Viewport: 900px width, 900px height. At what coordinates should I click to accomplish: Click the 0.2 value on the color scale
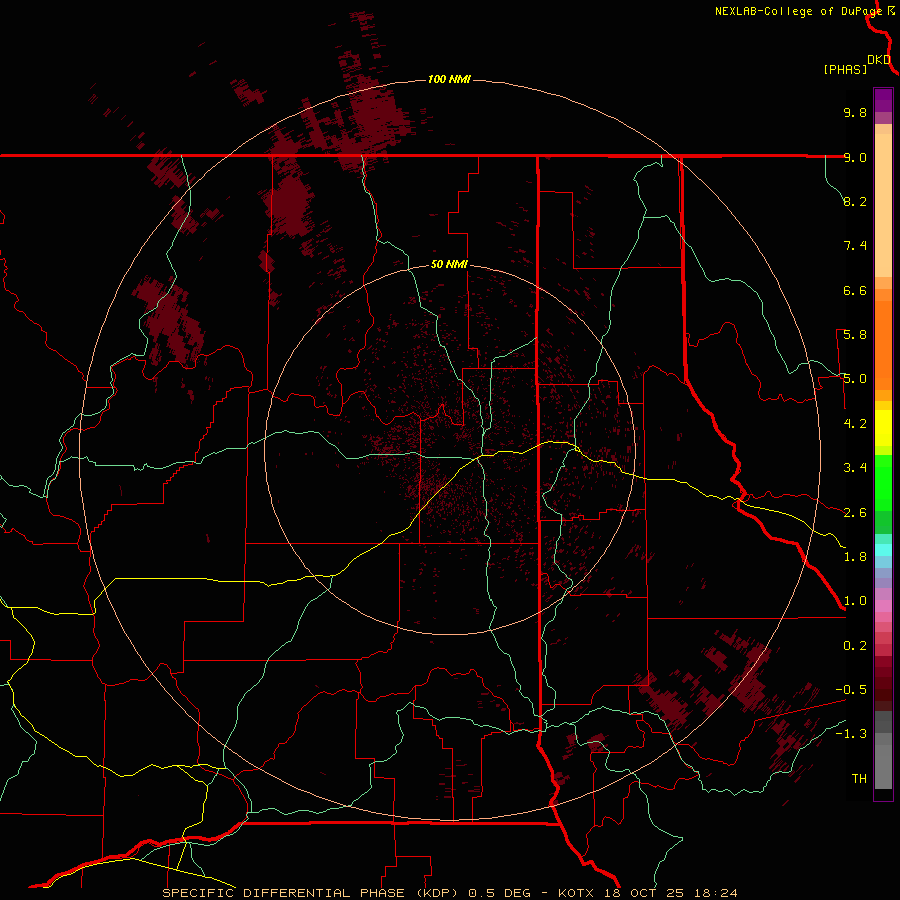pyautogui.click(x=855, y=646)
